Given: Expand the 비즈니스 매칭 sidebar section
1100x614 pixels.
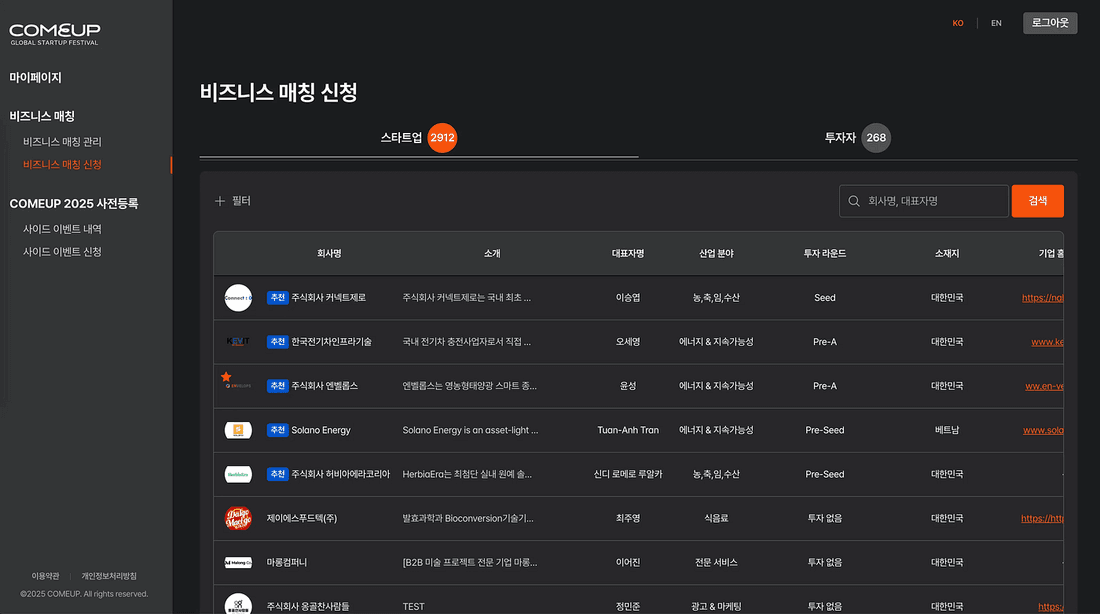Looking at the screenshot, I should click(42, 116).
